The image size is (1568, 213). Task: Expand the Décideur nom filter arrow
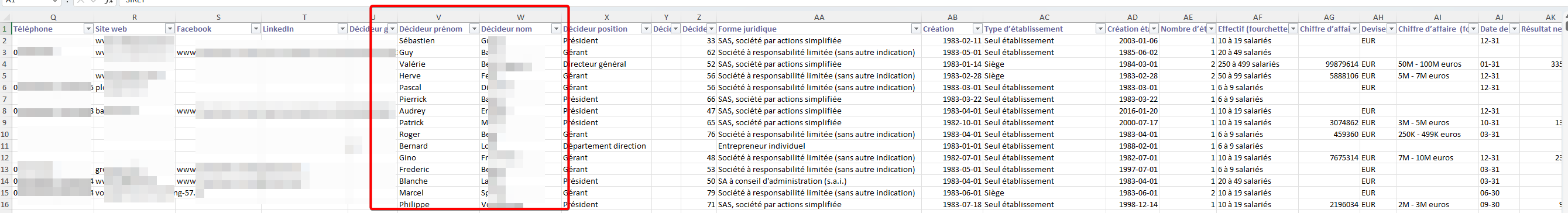pos(556,29)
